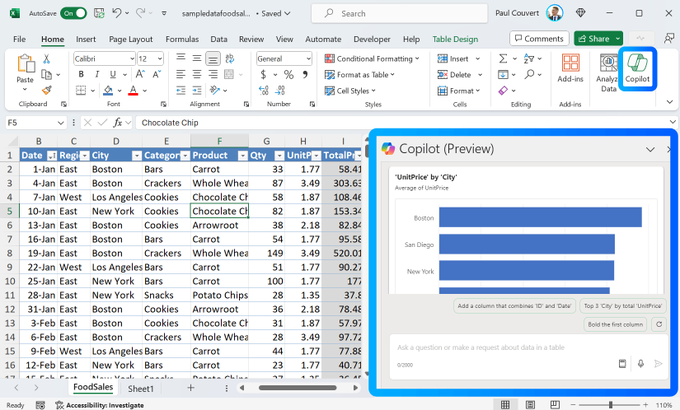
Task: Apply italic formatting
Action: 97,75
